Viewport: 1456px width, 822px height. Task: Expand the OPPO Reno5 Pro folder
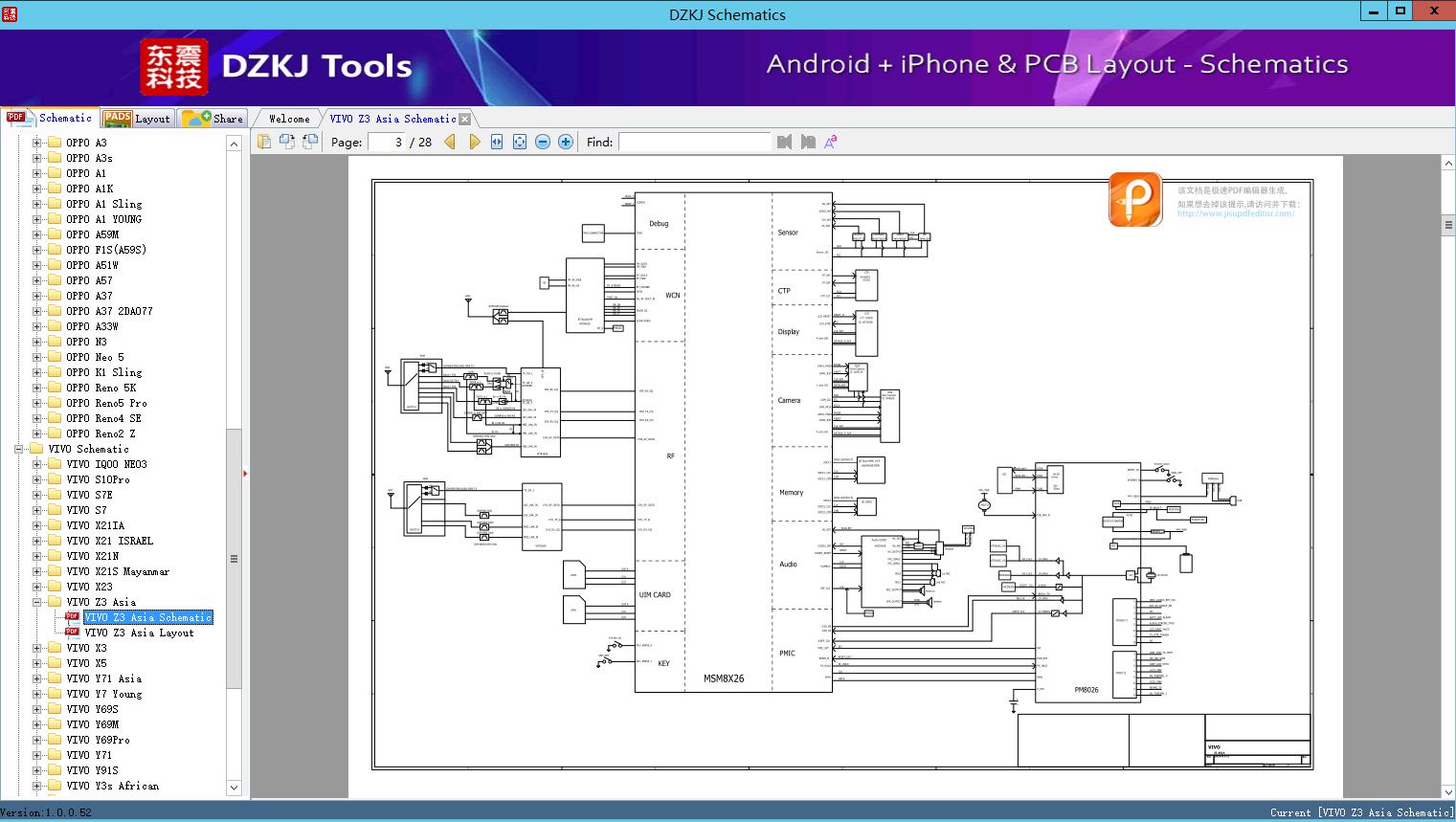click(36, 403)
